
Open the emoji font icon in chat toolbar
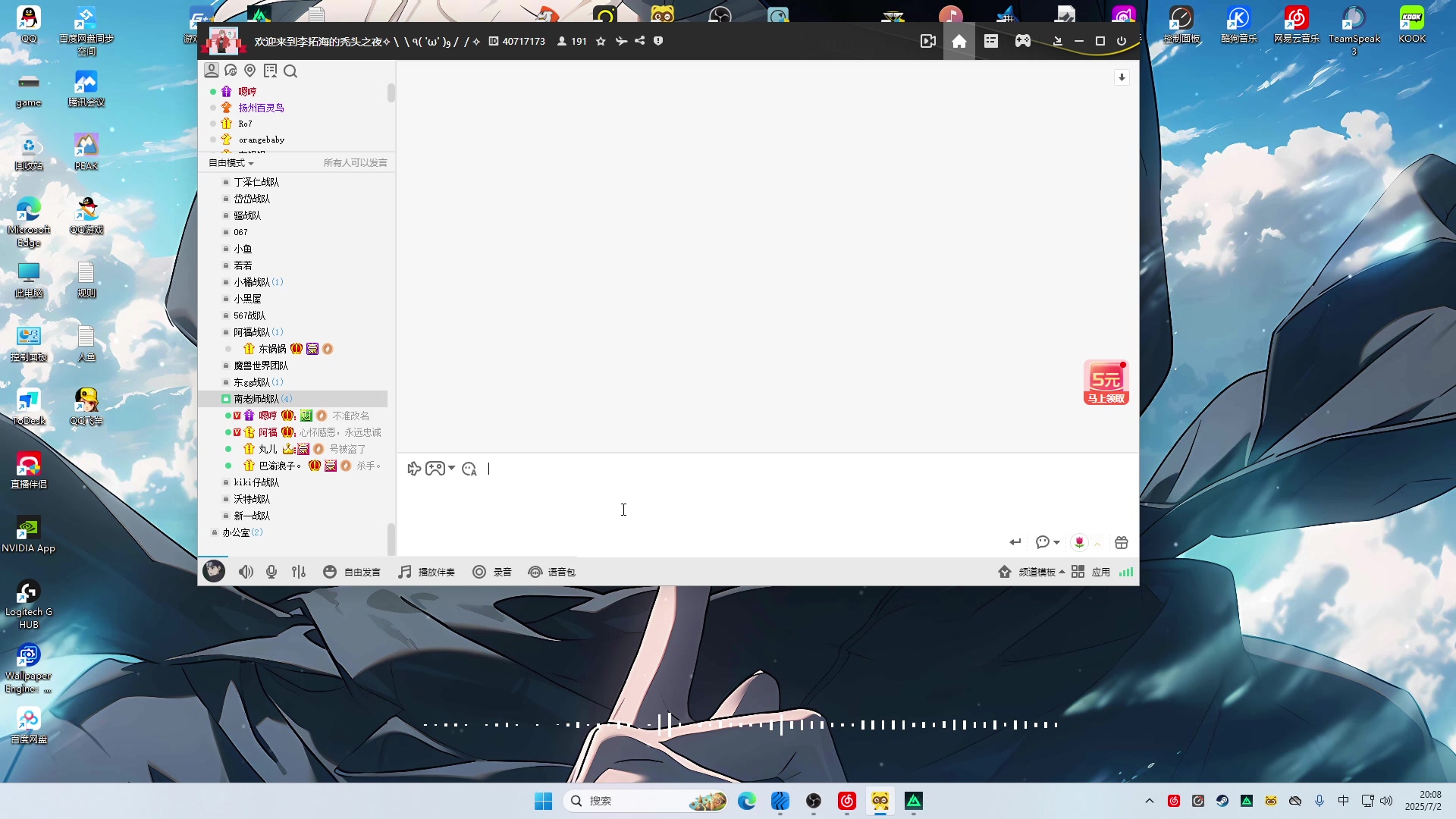click(469, 469)
